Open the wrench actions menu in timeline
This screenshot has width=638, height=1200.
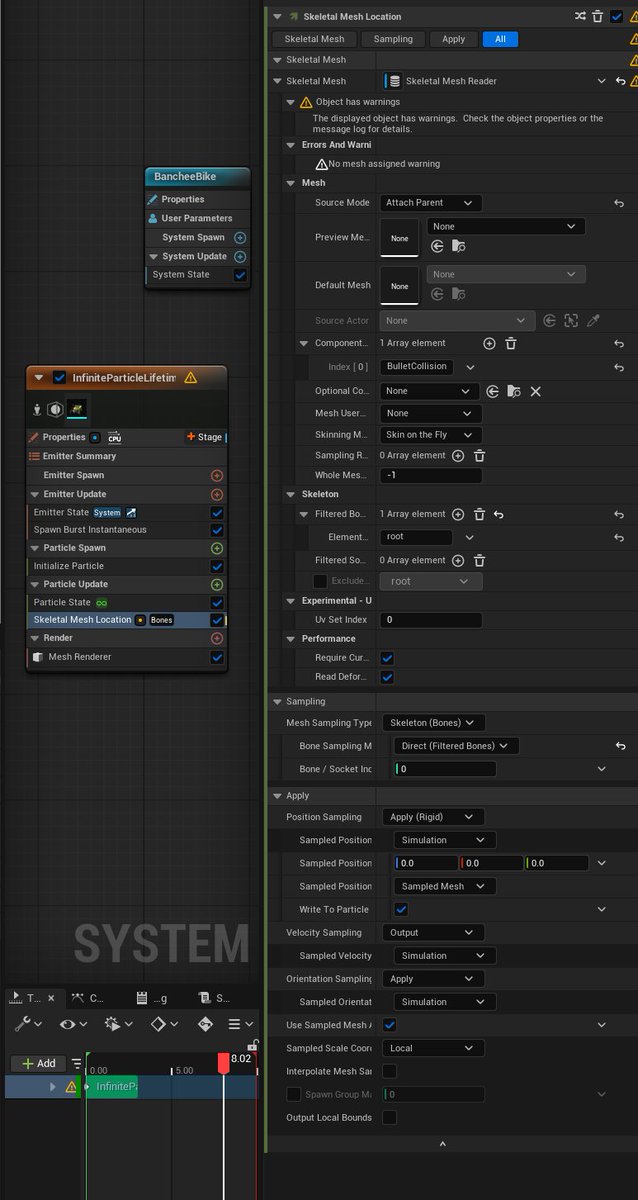point(26,1024)
